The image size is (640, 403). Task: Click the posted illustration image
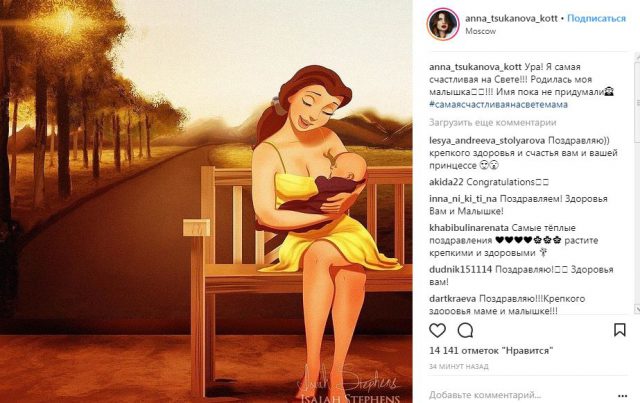click(x=206, y=201)
